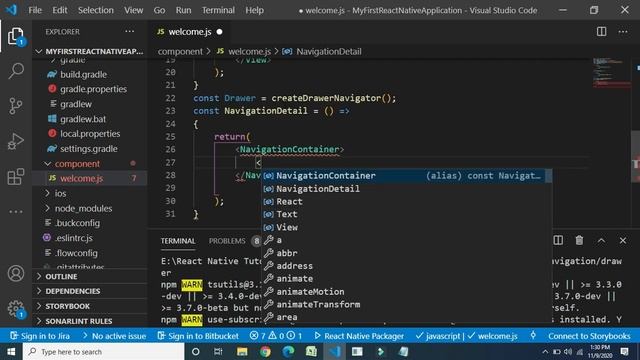Screen dimensions: 640x360
Task: Click the Windows Start button
Action: [11, 351]
